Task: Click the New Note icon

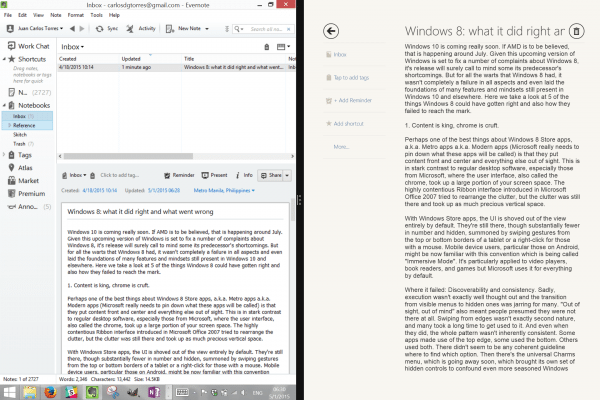Action: click(170, 29)
